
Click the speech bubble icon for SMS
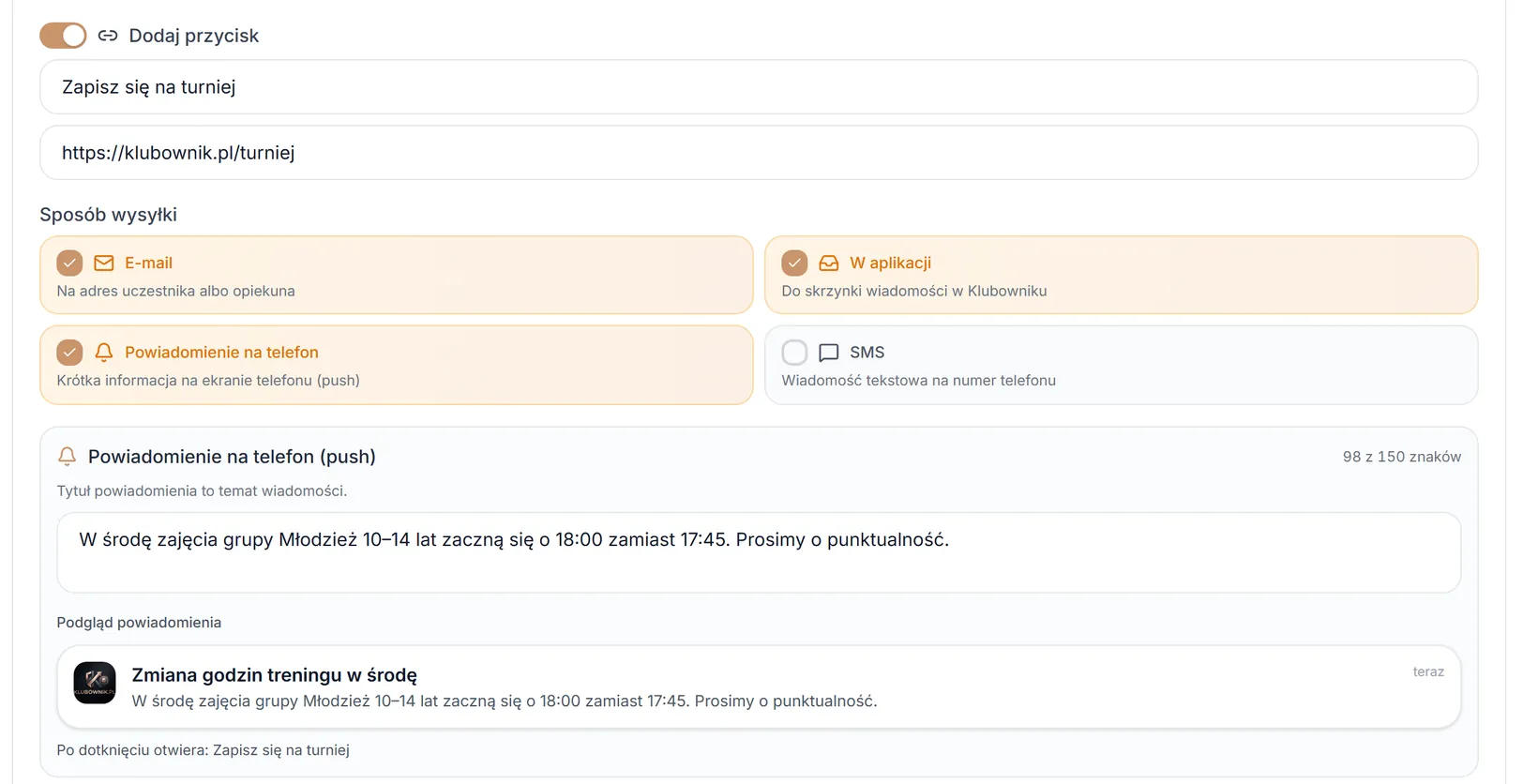[x=829, y=353]
